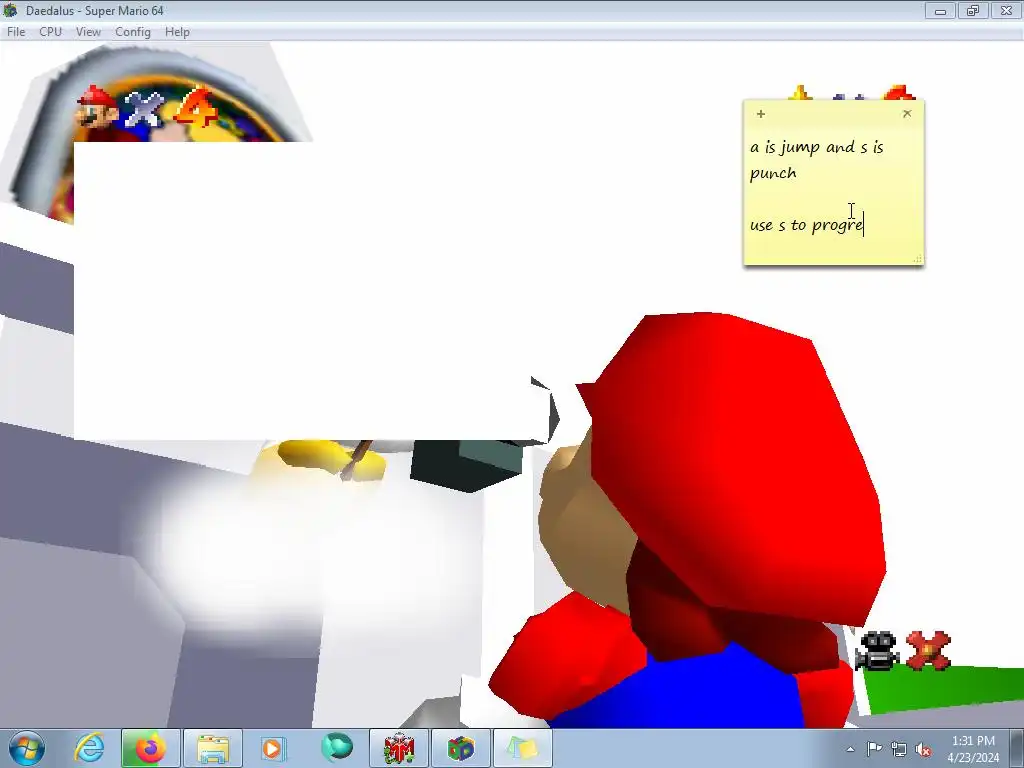
Task: Open the teal sphere taskbar application
Action: point(336,748)
